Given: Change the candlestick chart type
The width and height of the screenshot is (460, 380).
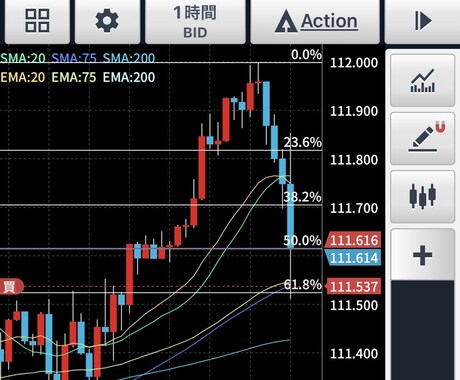Looking at the screenshot, I should (x=422, y=196).
